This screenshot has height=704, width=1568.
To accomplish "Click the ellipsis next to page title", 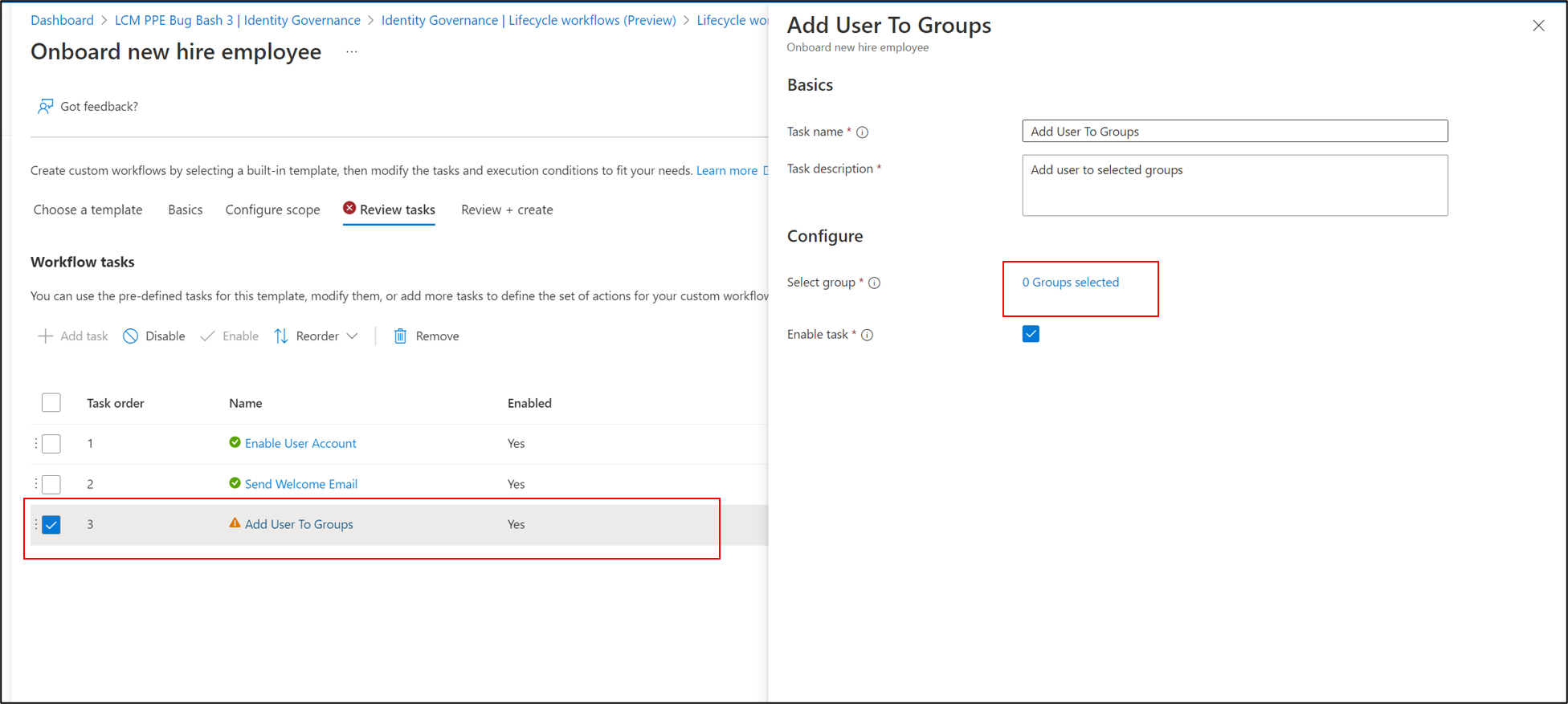I will tap(352, 52).
